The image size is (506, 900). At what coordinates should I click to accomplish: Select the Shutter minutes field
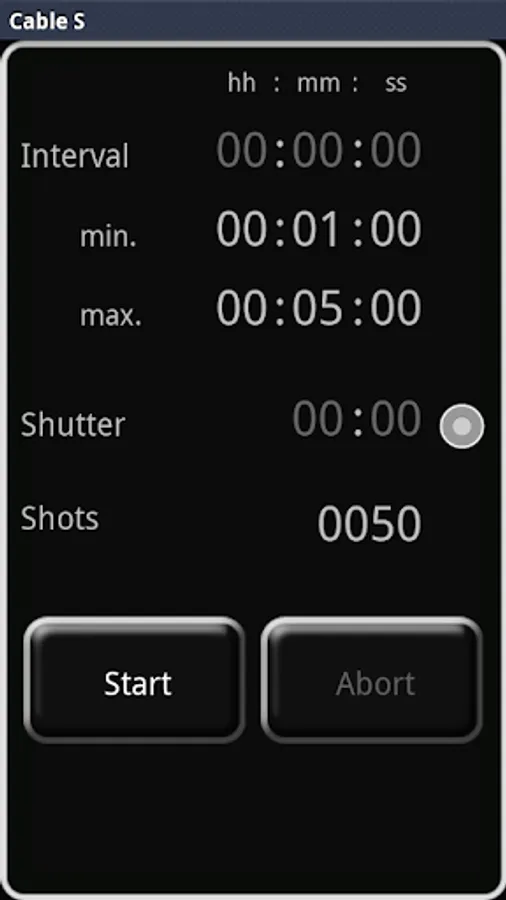coord(318,418)
